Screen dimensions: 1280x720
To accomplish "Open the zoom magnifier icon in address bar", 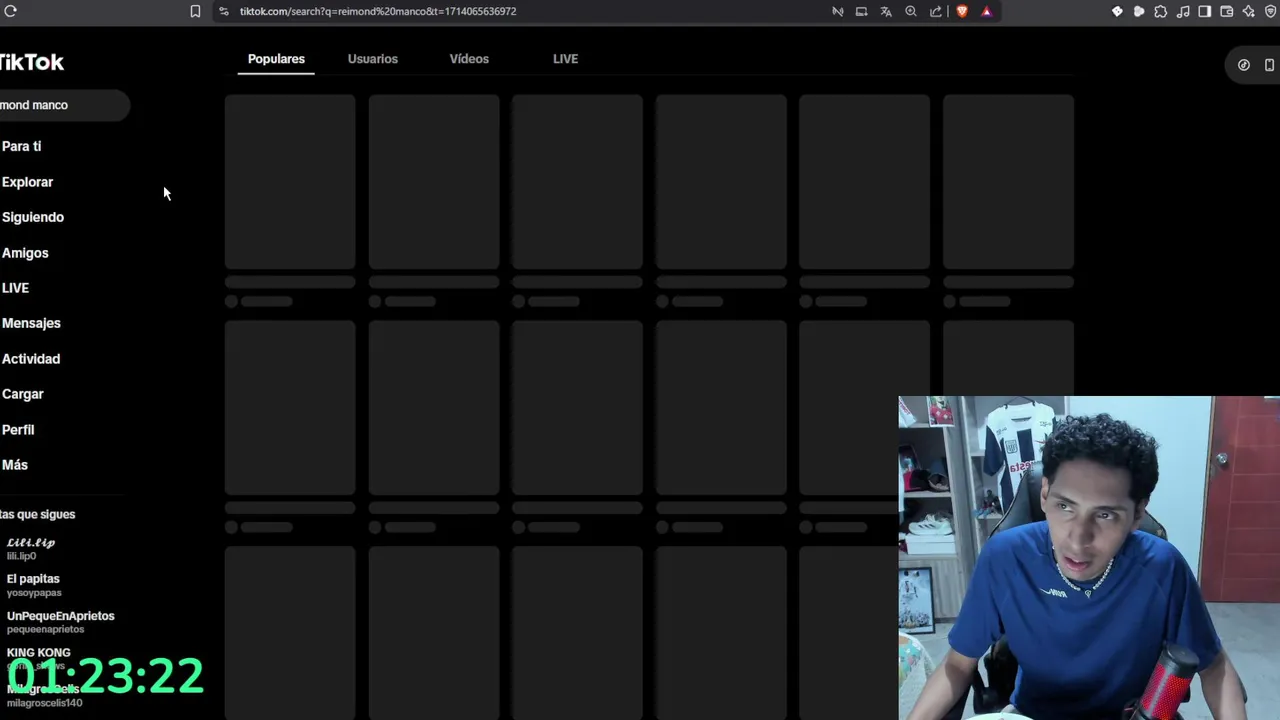I will click(x=911, y=11).
